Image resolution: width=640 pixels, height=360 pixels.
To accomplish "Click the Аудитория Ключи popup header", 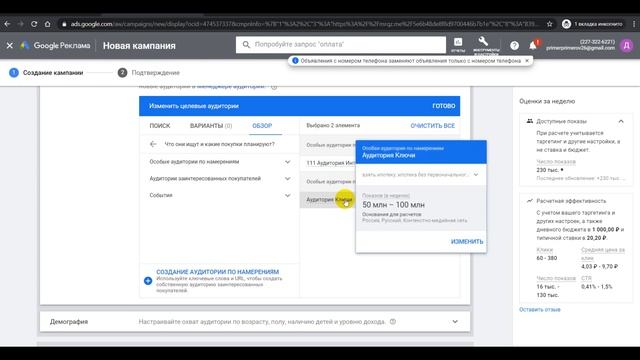I will click(421, 152).
